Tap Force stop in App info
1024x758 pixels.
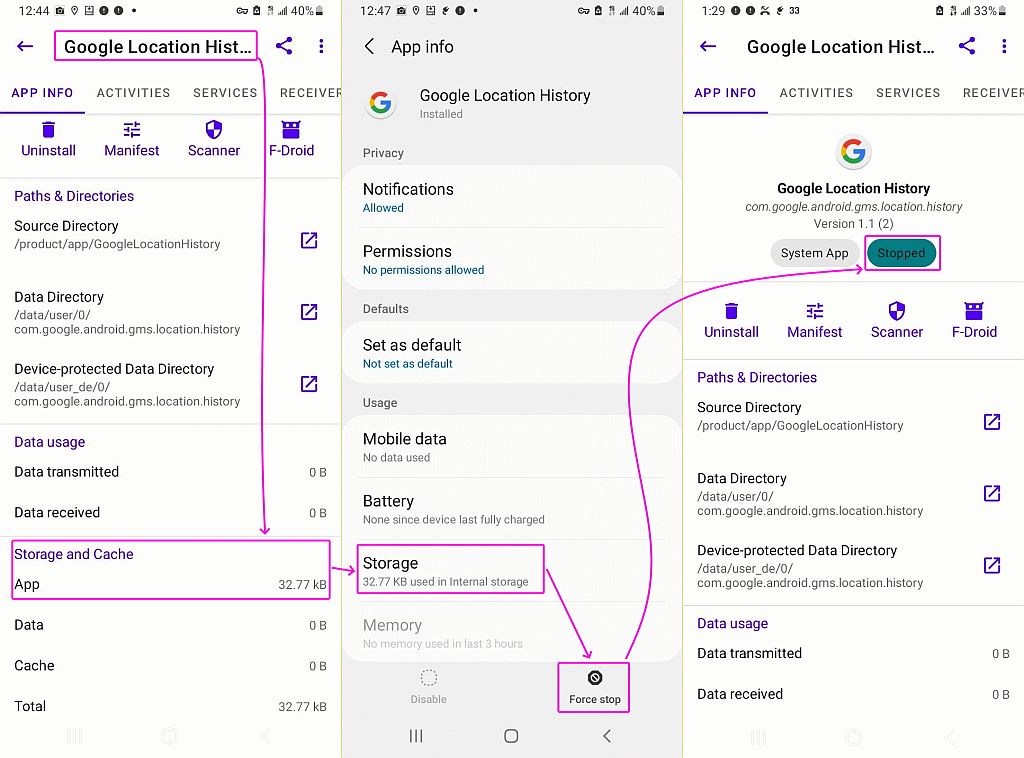pyautogui.click(x=594, y=687)
